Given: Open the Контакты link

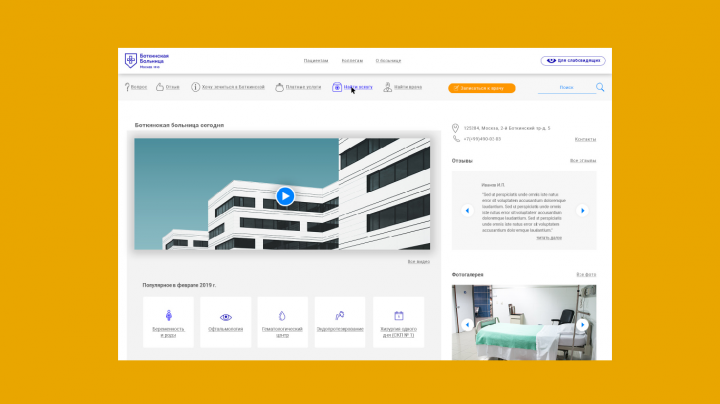Looking at the screenshot, I should (x=585, y=139).
